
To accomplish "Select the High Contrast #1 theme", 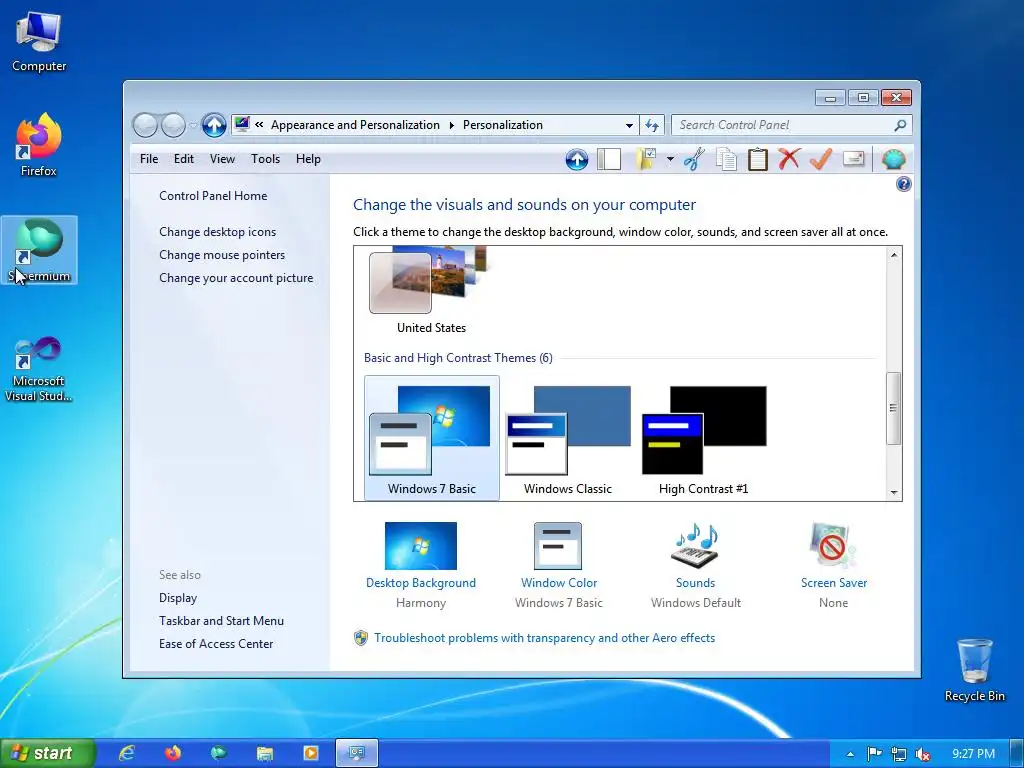I will click(703, 438).
